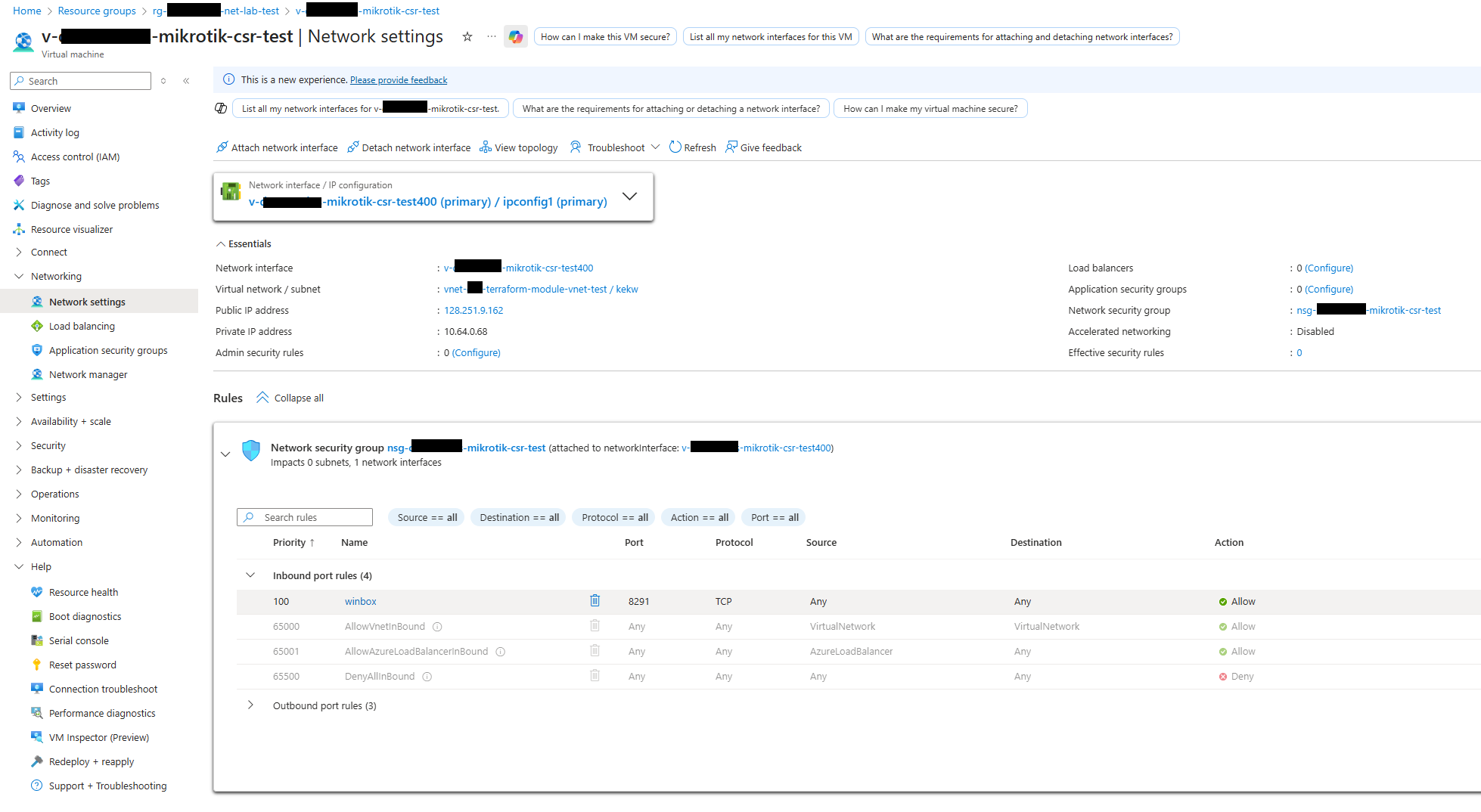The height and width of the screenshot is (812, 1481).
Task: Click the Detach network interface icon
Action: click(x=352, y=147)
